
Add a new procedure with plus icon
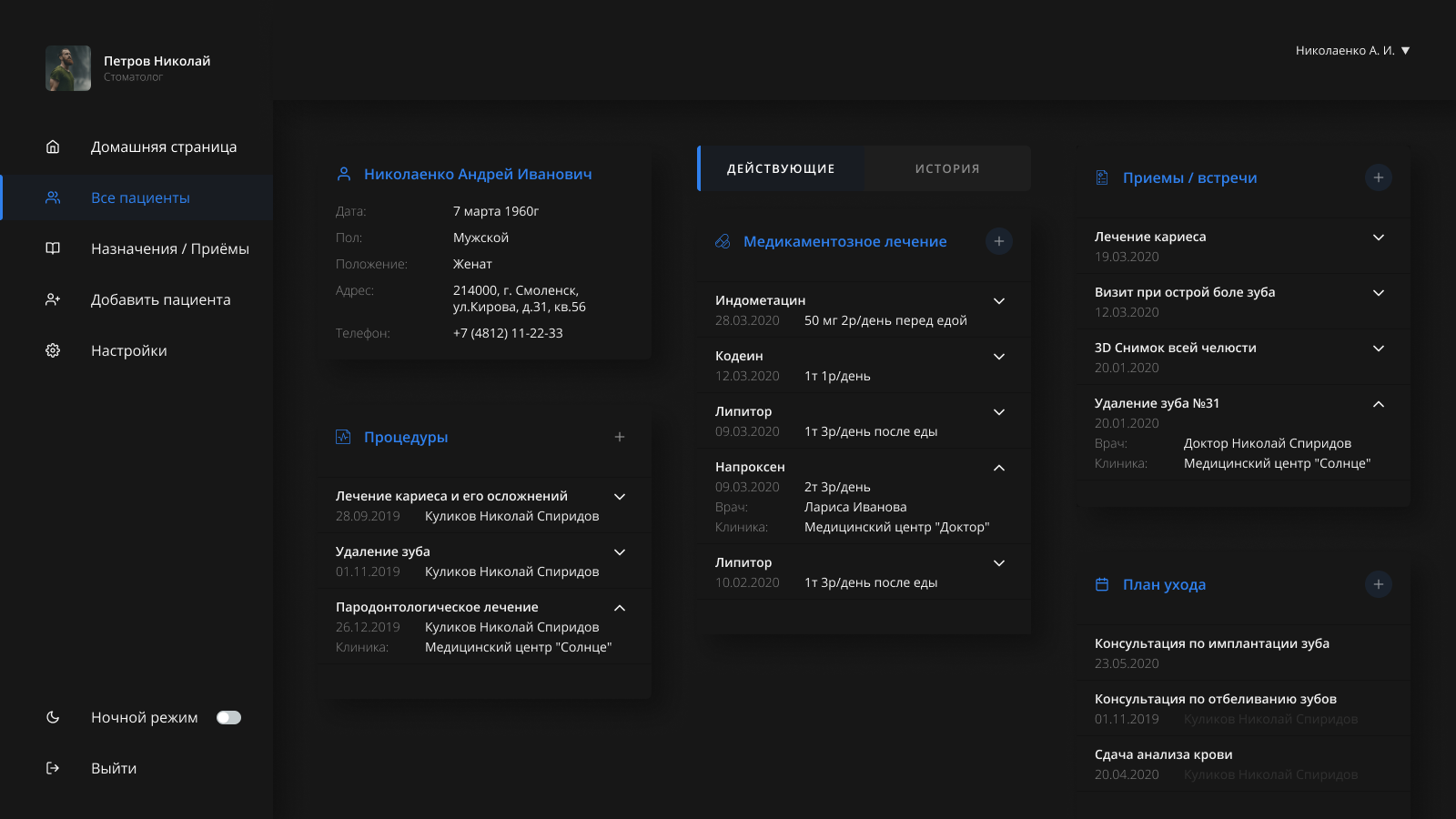620,437
